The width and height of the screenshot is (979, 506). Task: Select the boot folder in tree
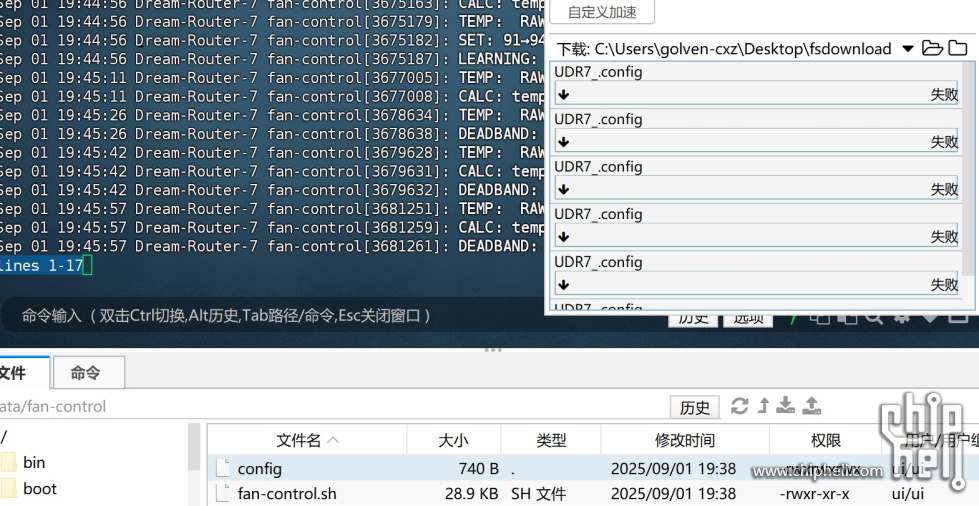coord(40,489)
